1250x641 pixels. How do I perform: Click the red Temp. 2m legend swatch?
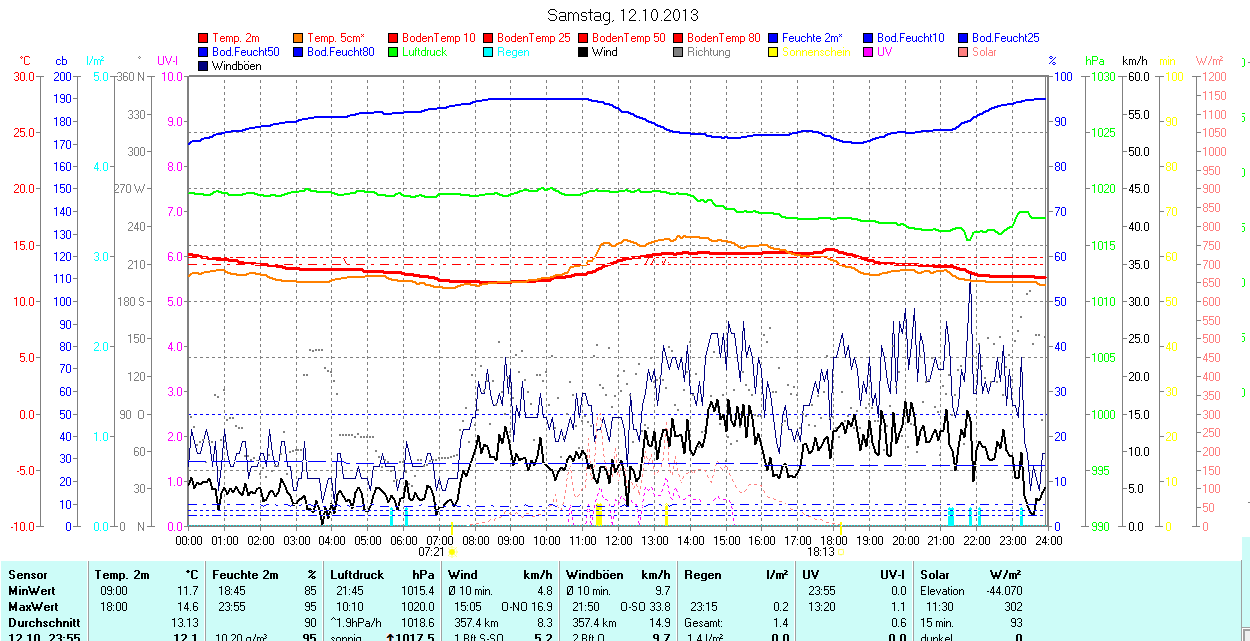[205, 38]
